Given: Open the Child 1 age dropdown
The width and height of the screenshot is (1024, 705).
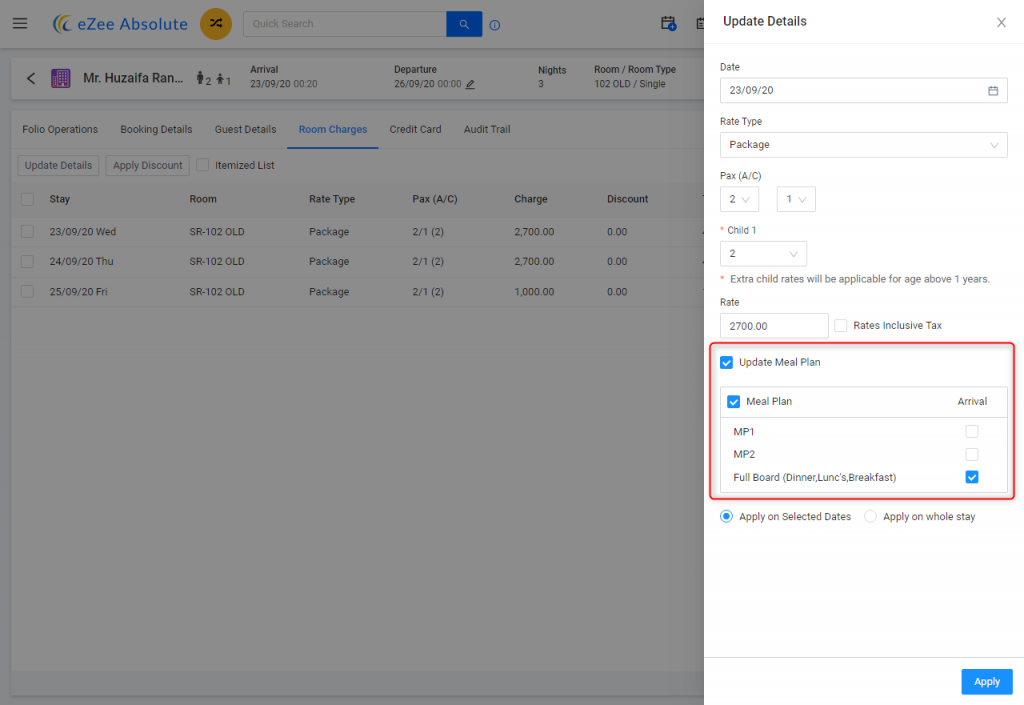Looking at the screenshot, I should [x=763, y=253].
